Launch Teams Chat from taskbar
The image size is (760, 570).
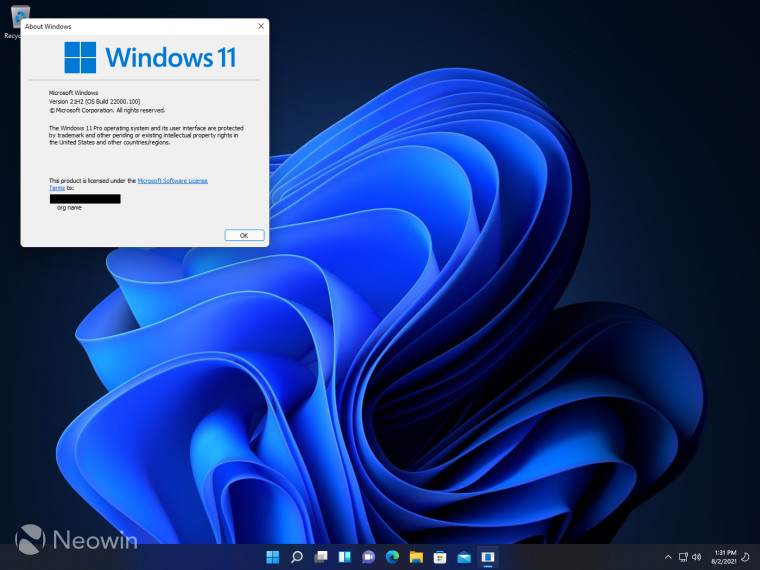pyautogui.click(x=368, y=556)
